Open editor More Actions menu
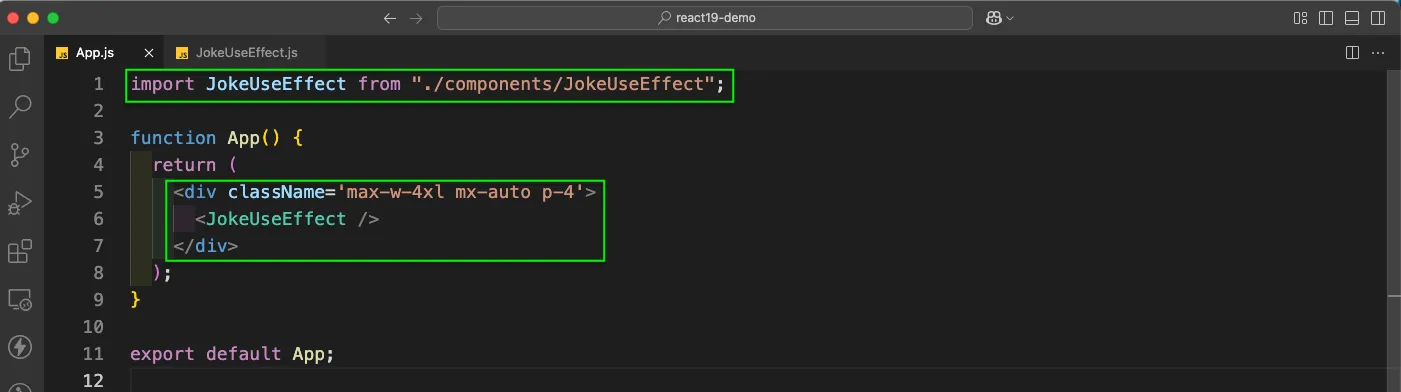 [x=1379, y=52]
